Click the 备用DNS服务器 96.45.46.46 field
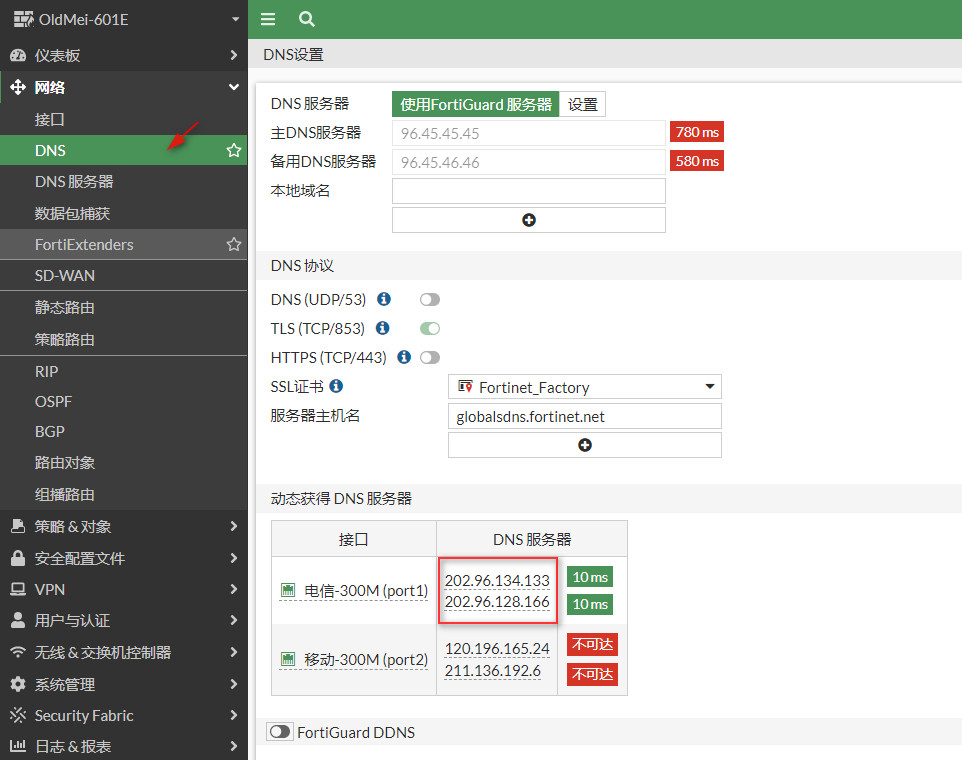The width and height of the screenshot is (962, 760). coord(529,163)
